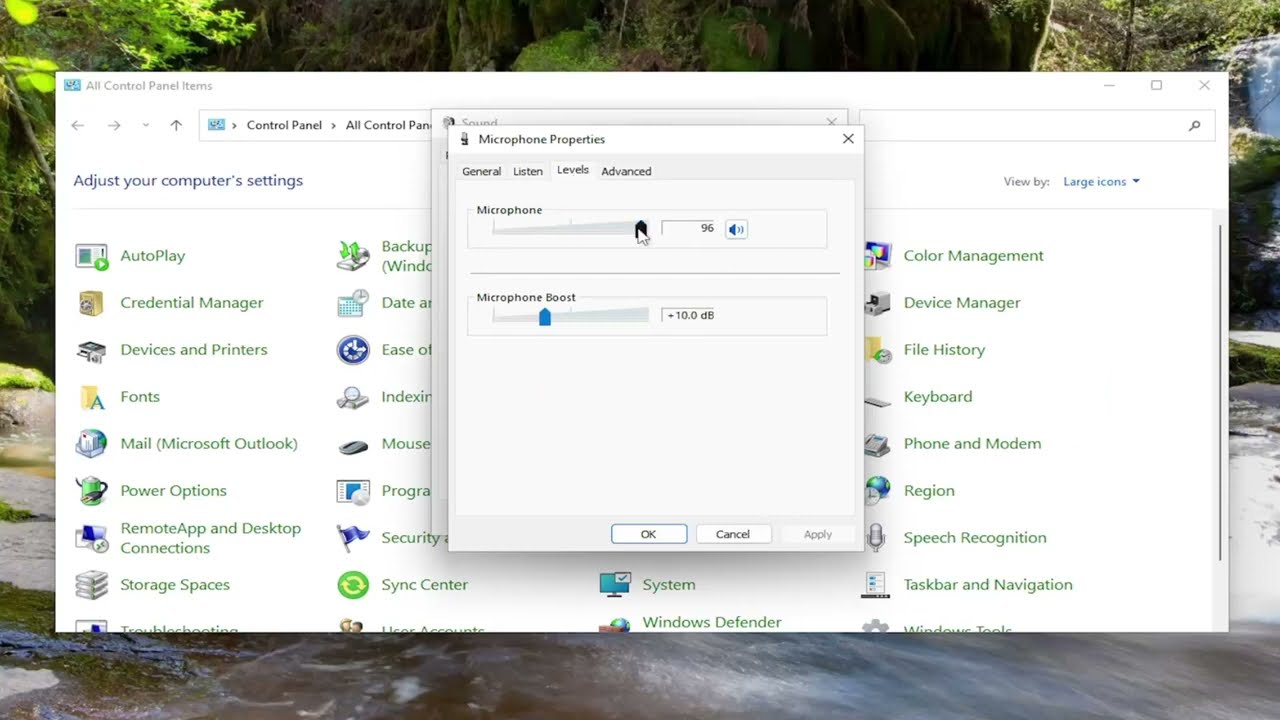Viewport: 1280px width, 720px height.
Task: Go forward with the right arrow
Action: 114,125
